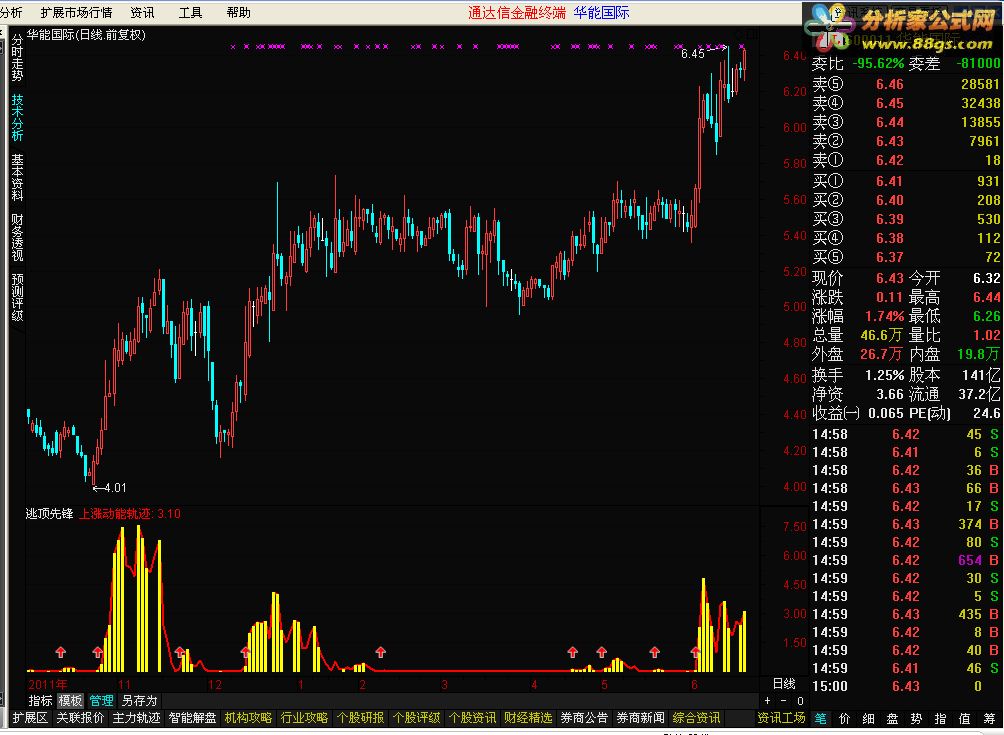
Task: Select the 细 tab in quote panel
Action: point(868,718)
